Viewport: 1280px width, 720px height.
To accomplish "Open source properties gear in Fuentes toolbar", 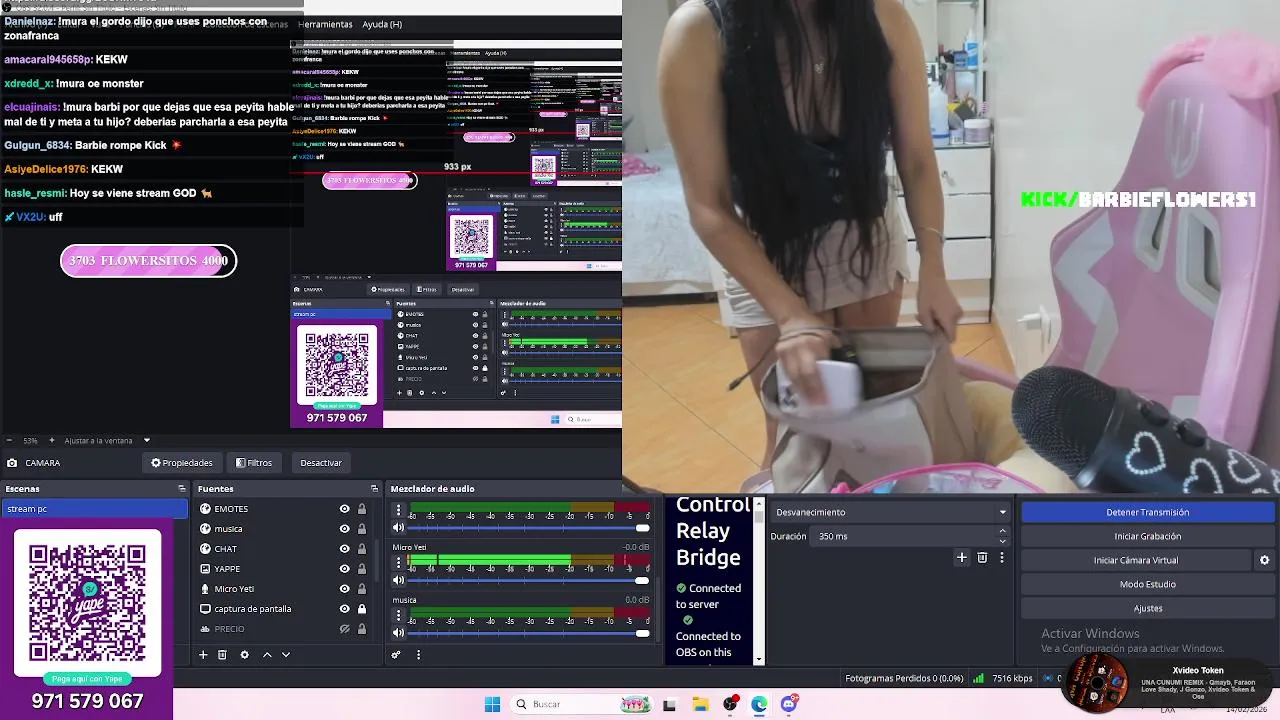I will [244, 655].
